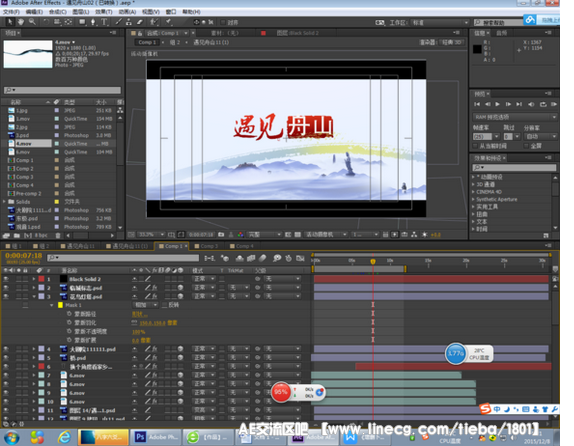Click the composition mini-flowchart icon in timeline
This screenshot has width=574, height=446.
(x=209, y=258)
